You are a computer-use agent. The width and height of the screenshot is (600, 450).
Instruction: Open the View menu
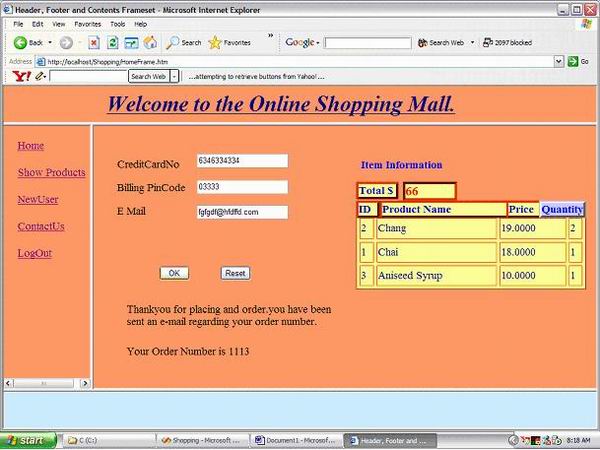point(59,24)
